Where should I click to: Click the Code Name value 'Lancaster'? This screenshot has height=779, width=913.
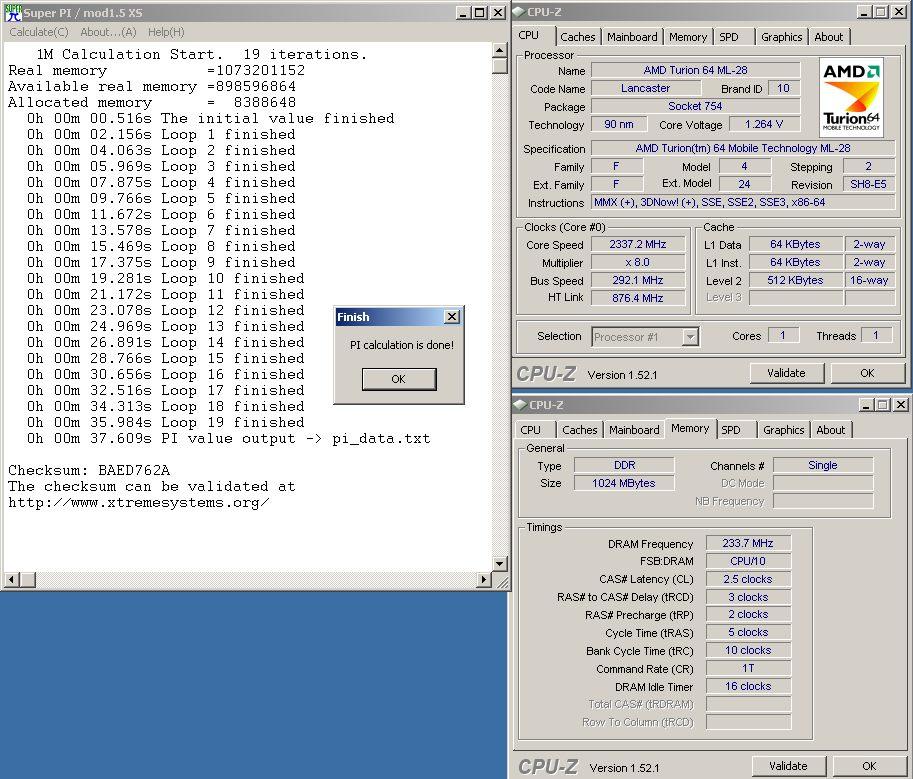tap(646, 88)
